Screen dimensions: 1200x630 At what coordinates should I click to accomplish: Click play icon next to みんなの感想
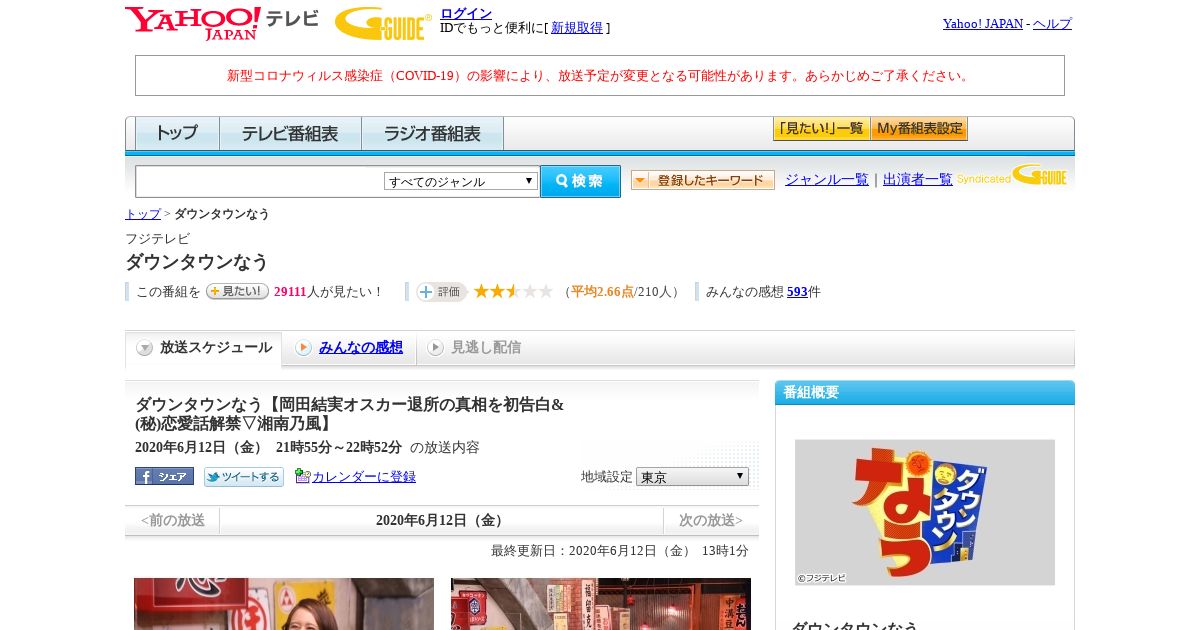click(303, 347)
